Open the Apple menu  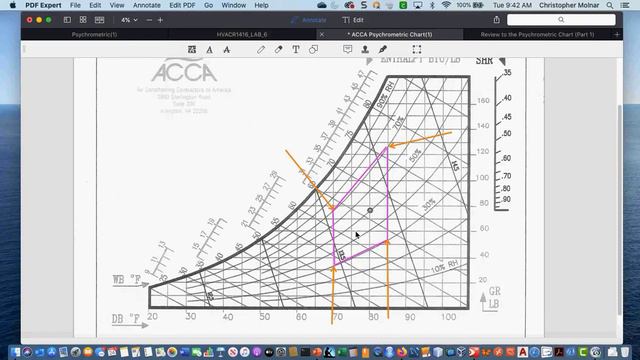(x=12, y=5)
